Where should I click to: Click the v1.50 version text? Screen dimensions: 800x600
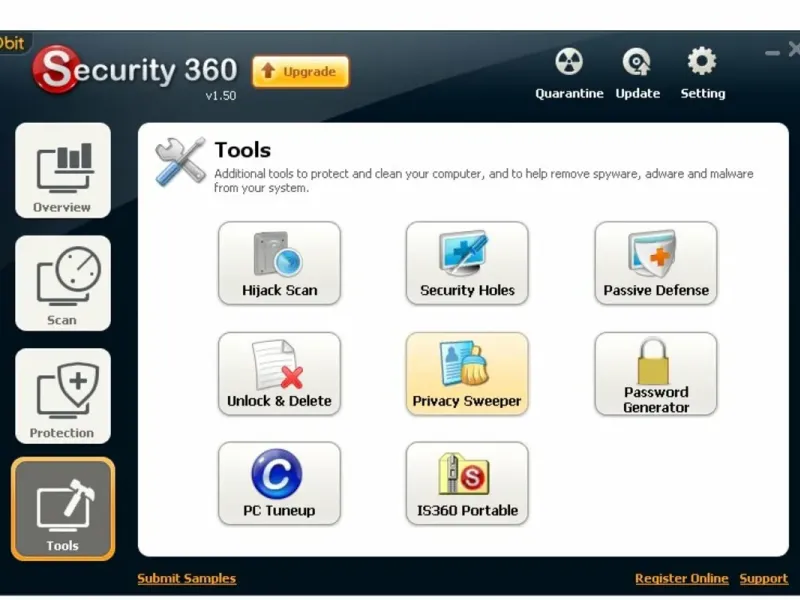(220, 96)
